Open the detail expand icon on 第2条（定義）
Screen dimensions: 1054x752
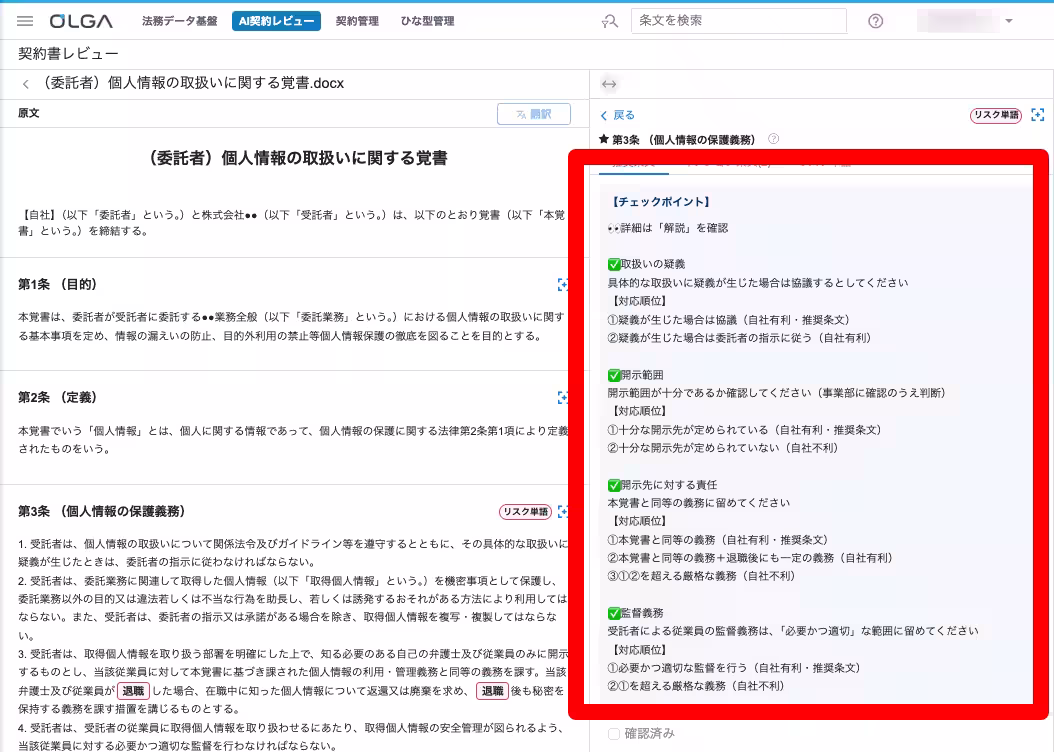(563, 397)
